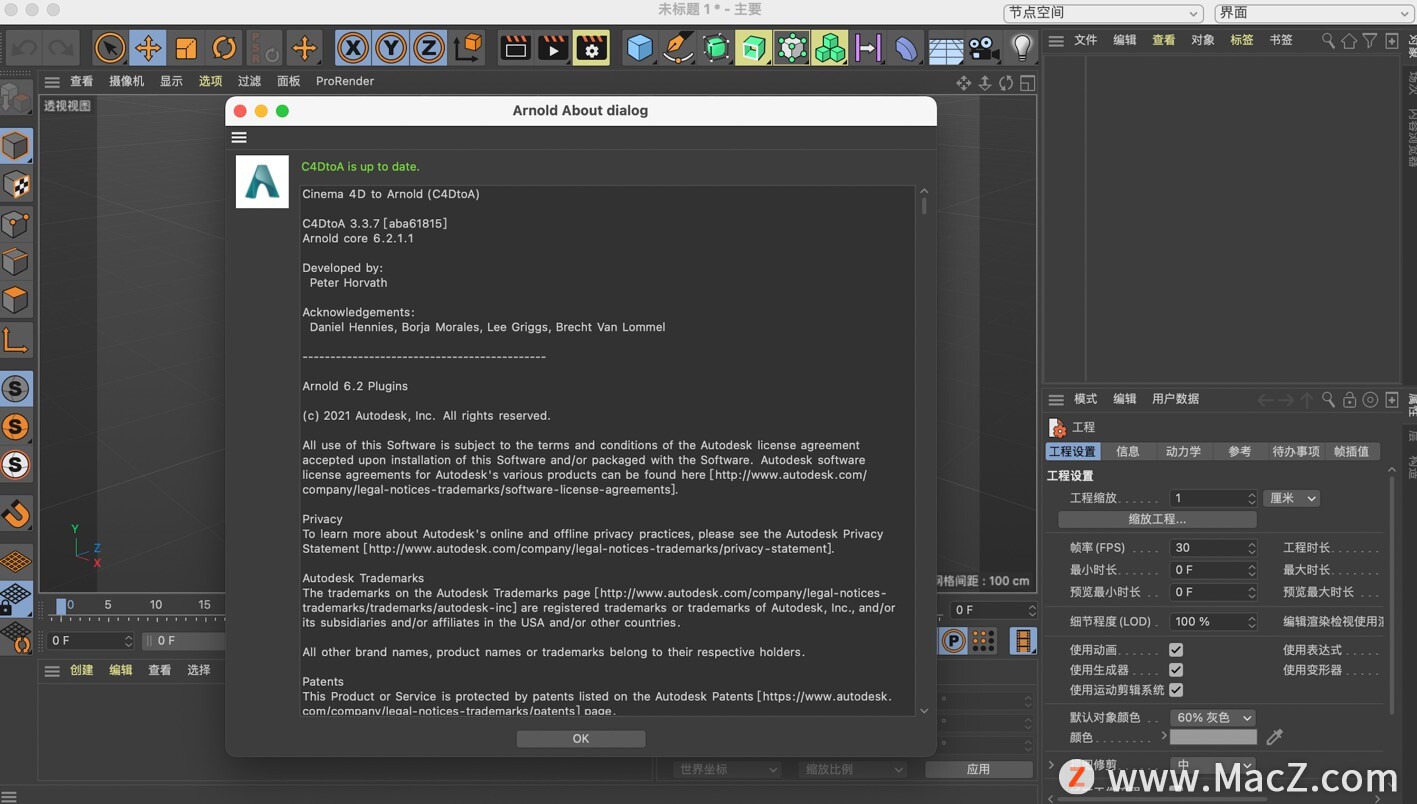Switch to Texture mode in left palette
The image size is (1417, 804).
click(16, 185)
